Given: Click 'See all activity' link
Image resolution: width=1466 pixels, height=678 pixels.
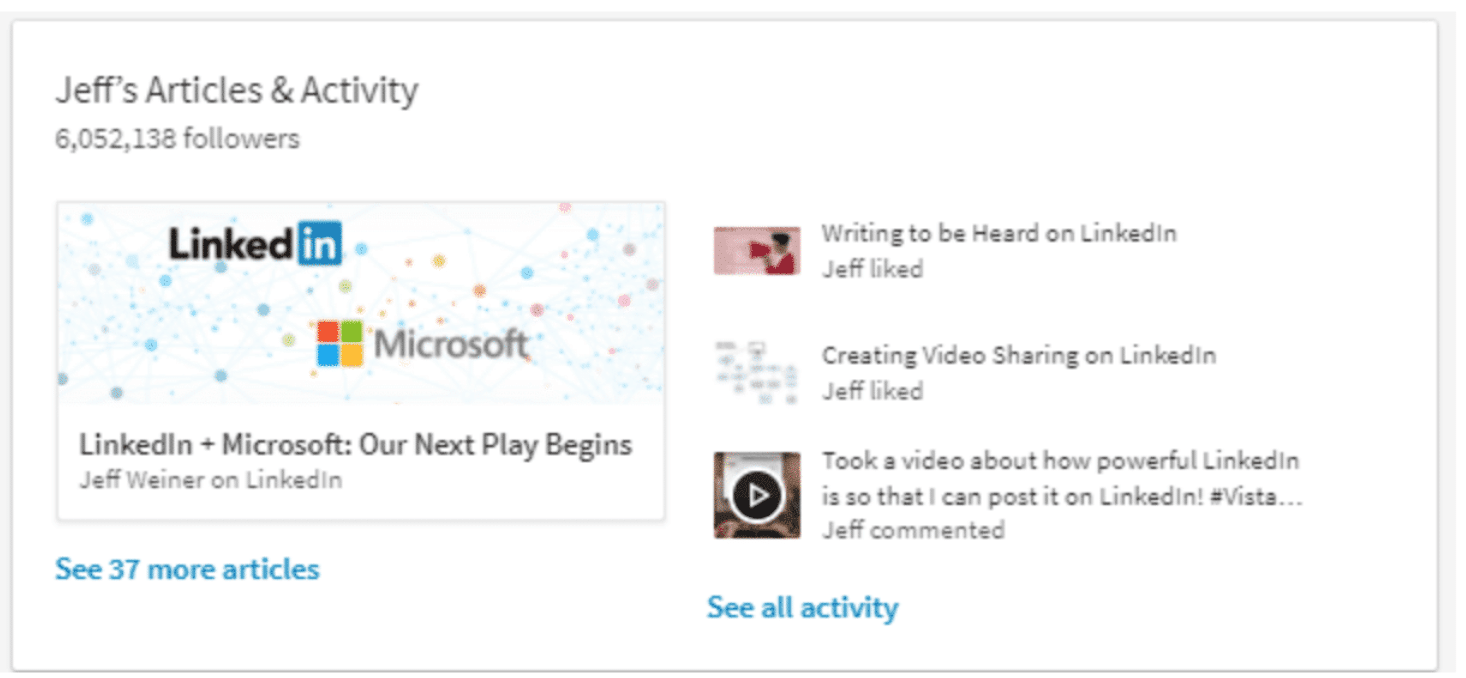Looking at the screenshot, I should [x=802, y=607].
